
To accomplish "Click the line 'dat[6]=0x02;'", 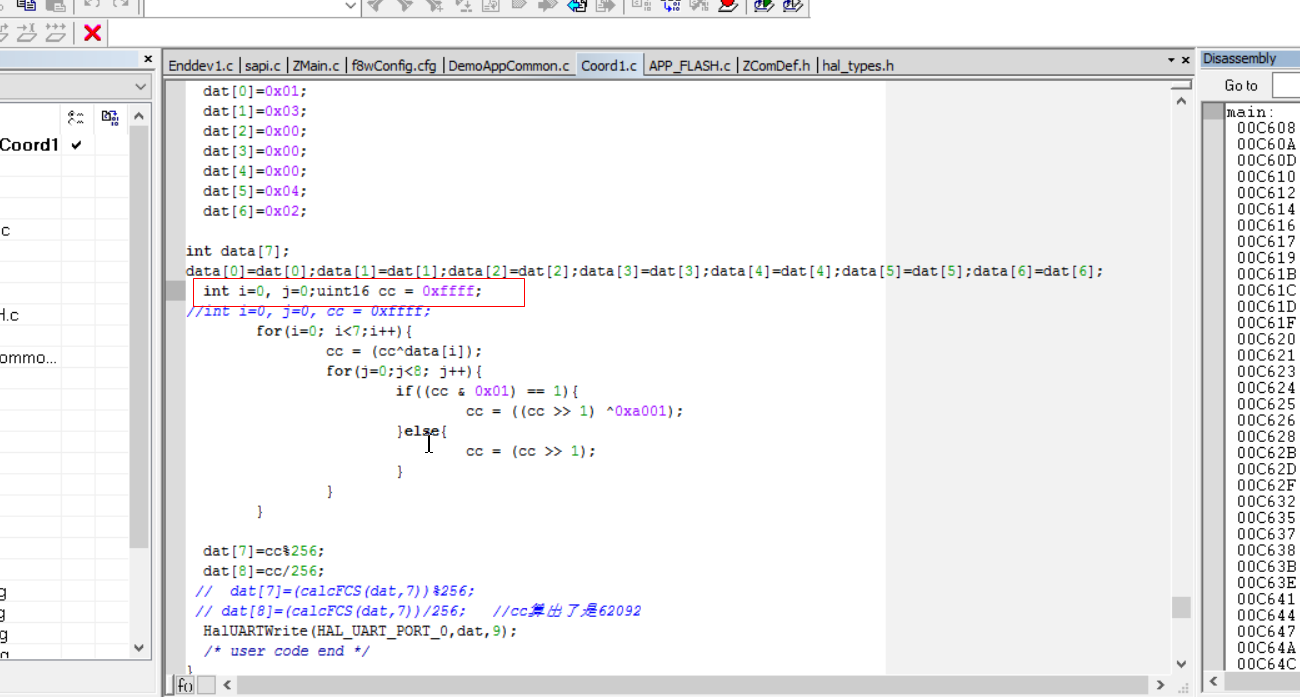I will [x=255, y=211].
